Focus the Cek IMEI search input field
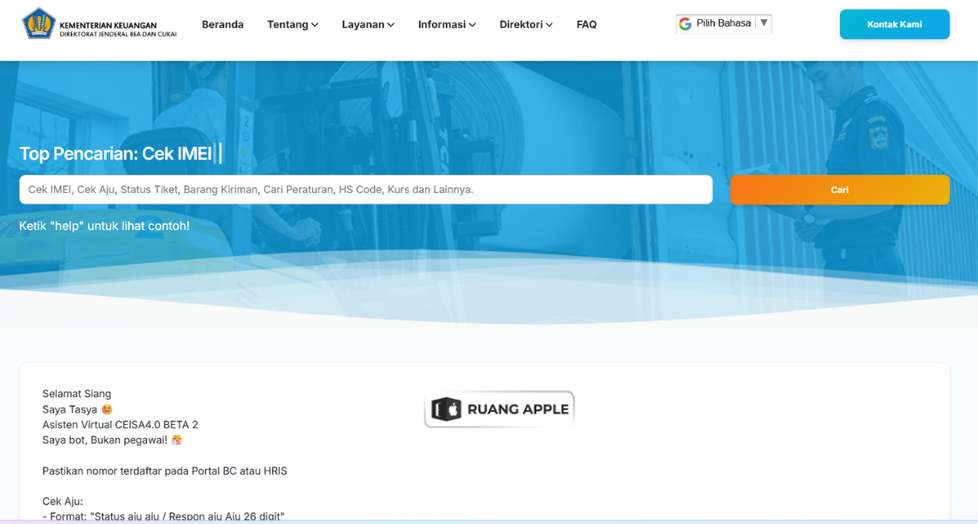 pyautogui.click(x=365, y=190)
